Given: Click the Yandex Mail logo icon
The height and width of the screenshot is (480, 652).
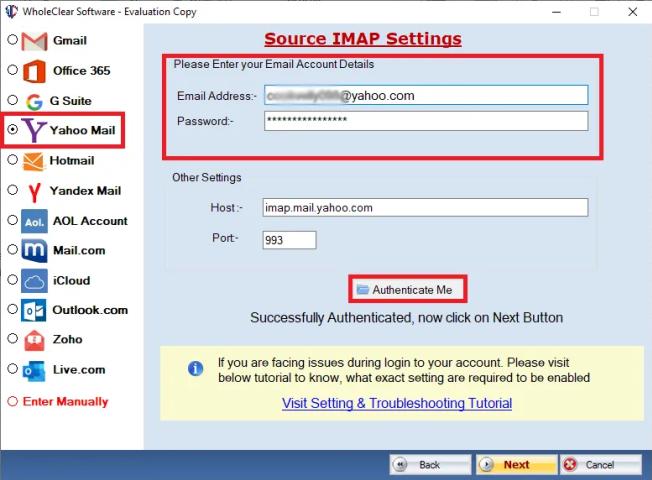Looking at the screenshot, I should (x=34, y=190).
